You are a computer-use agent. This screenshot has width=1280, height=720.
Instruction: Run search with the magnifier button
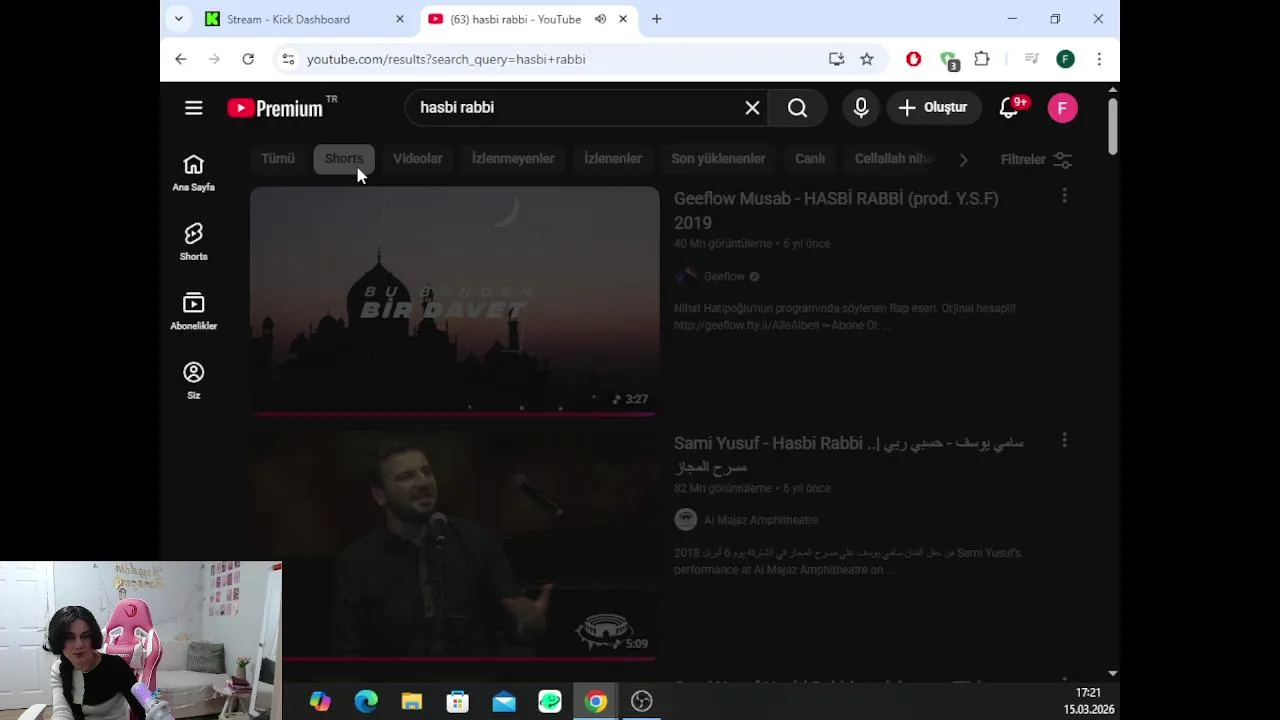(797, 108)
